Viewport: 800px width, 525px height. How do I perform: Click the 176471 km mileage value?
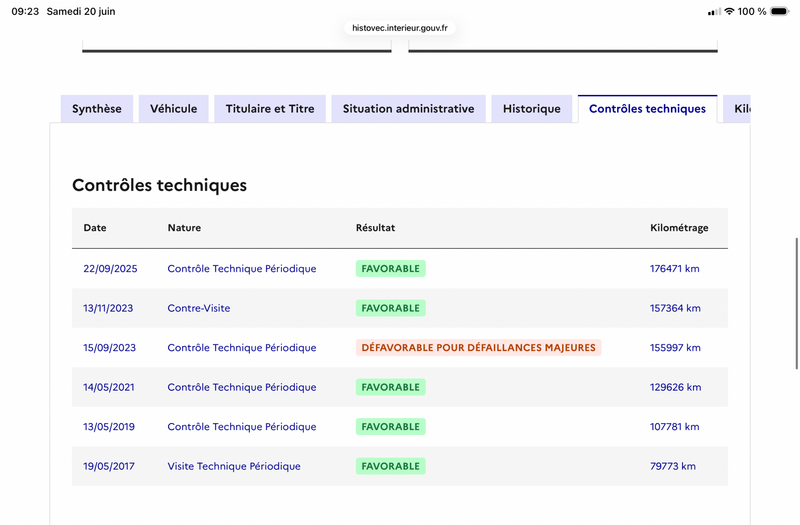674,269
